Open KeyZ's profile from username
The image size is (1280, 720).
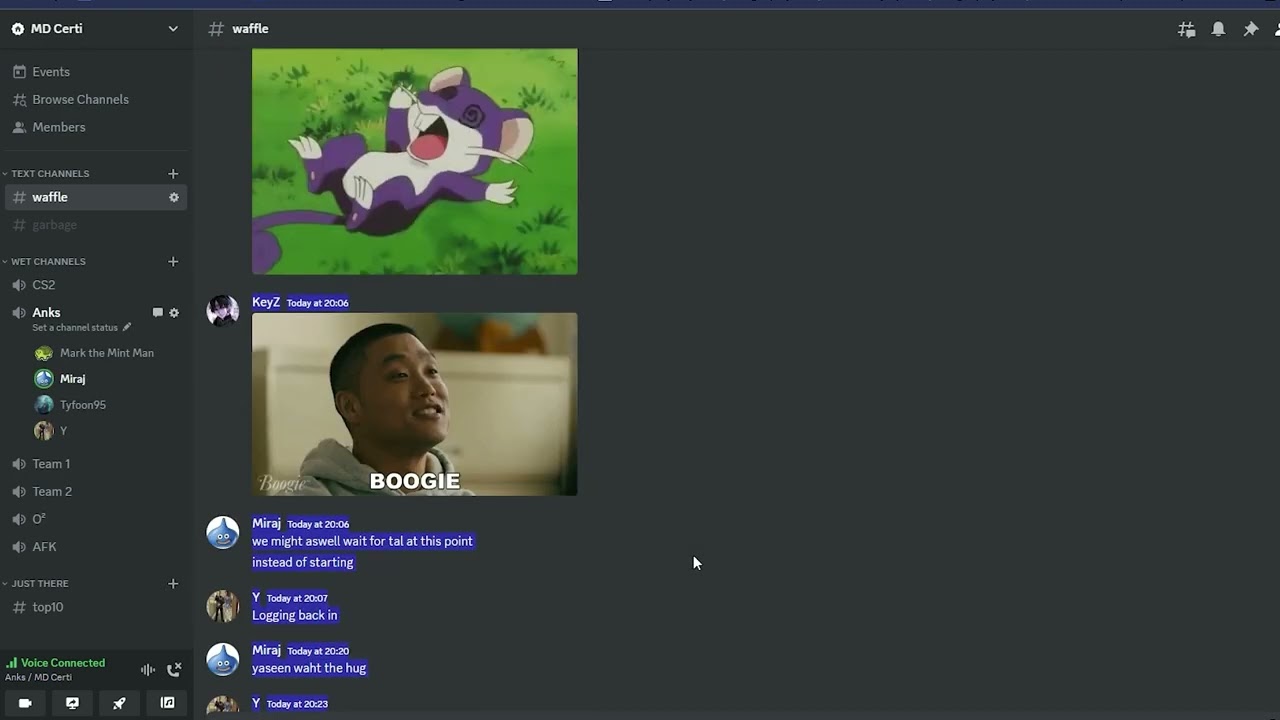pyautogui.click(x=266, y=302)
